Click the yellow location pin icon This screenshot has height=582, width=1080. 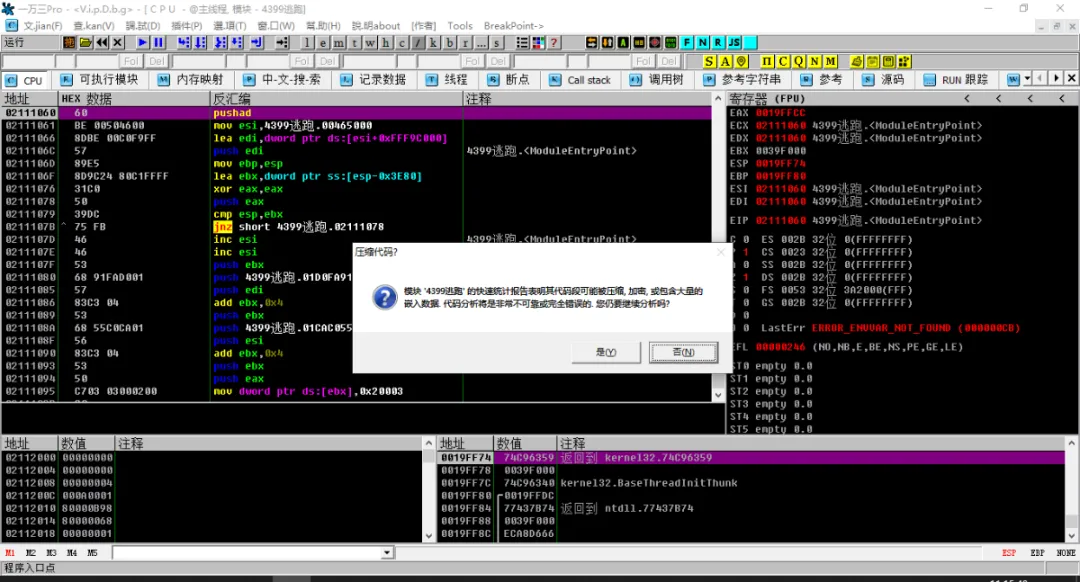click(x=742, y=61)
